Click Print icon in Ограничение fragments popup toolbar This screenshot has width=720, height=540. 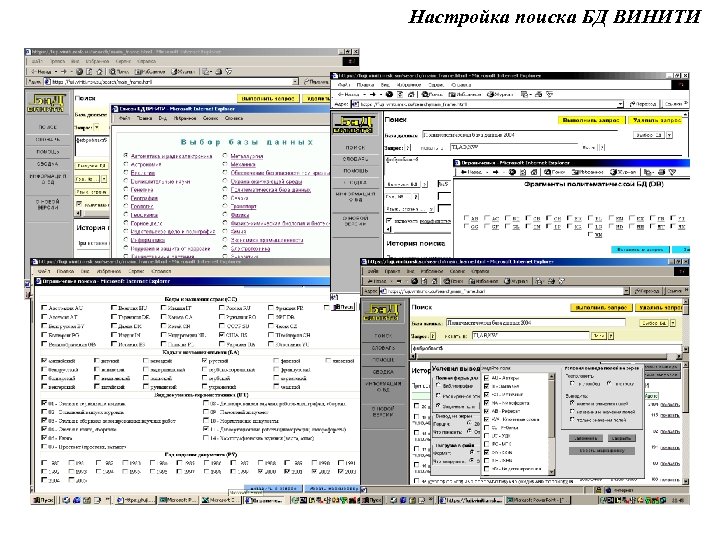point(662,172)
